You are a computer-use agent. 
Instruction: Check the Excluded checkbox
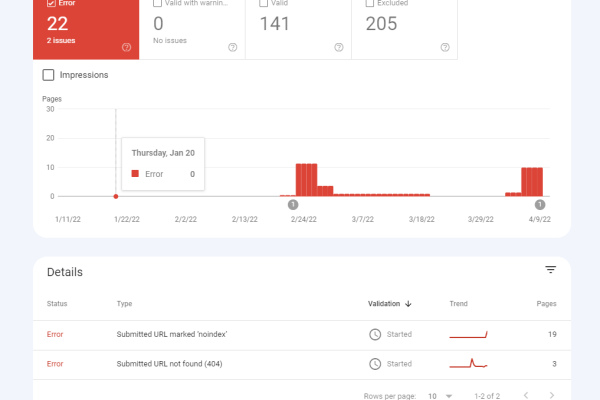click(x=370, y=3)
